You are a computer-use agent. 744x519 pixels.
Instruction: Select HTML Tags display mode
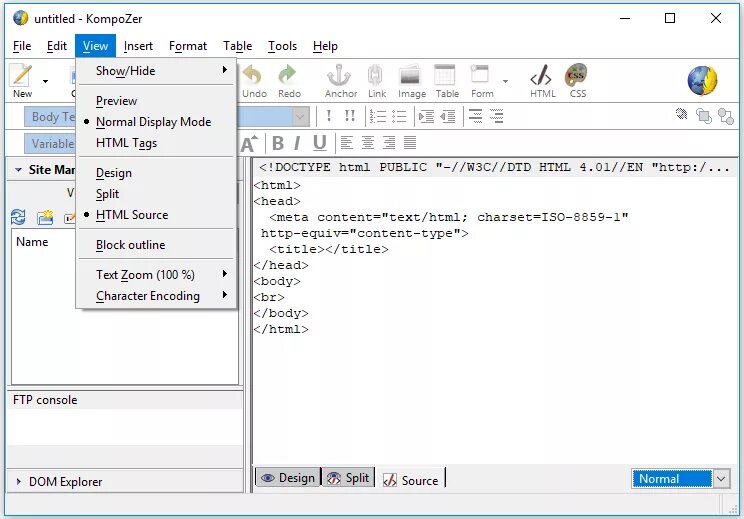tap(157, 143)
